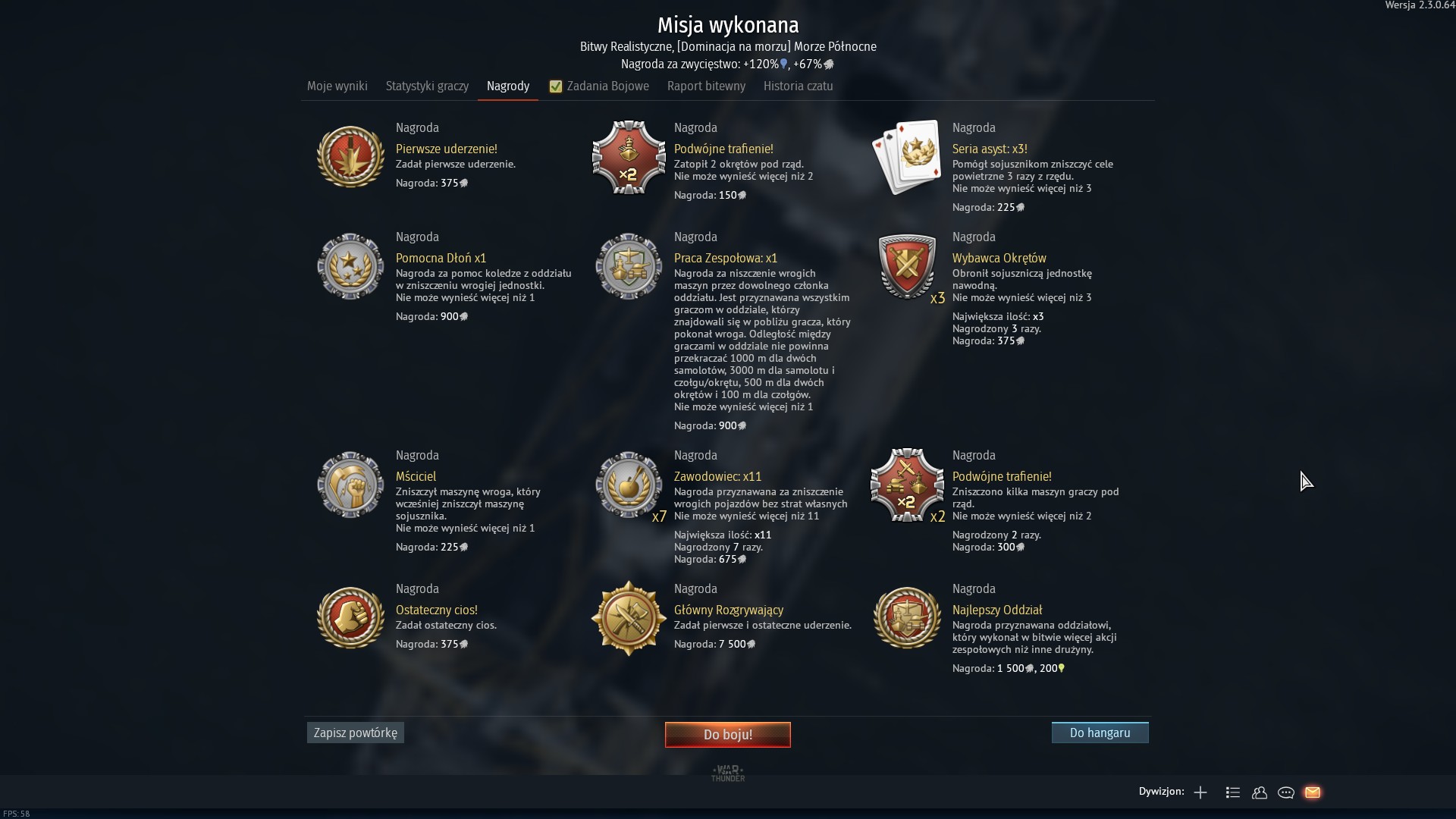Open the squad list icon
The height and width of the screenshot is (819, 1456).
[1233, 792]
